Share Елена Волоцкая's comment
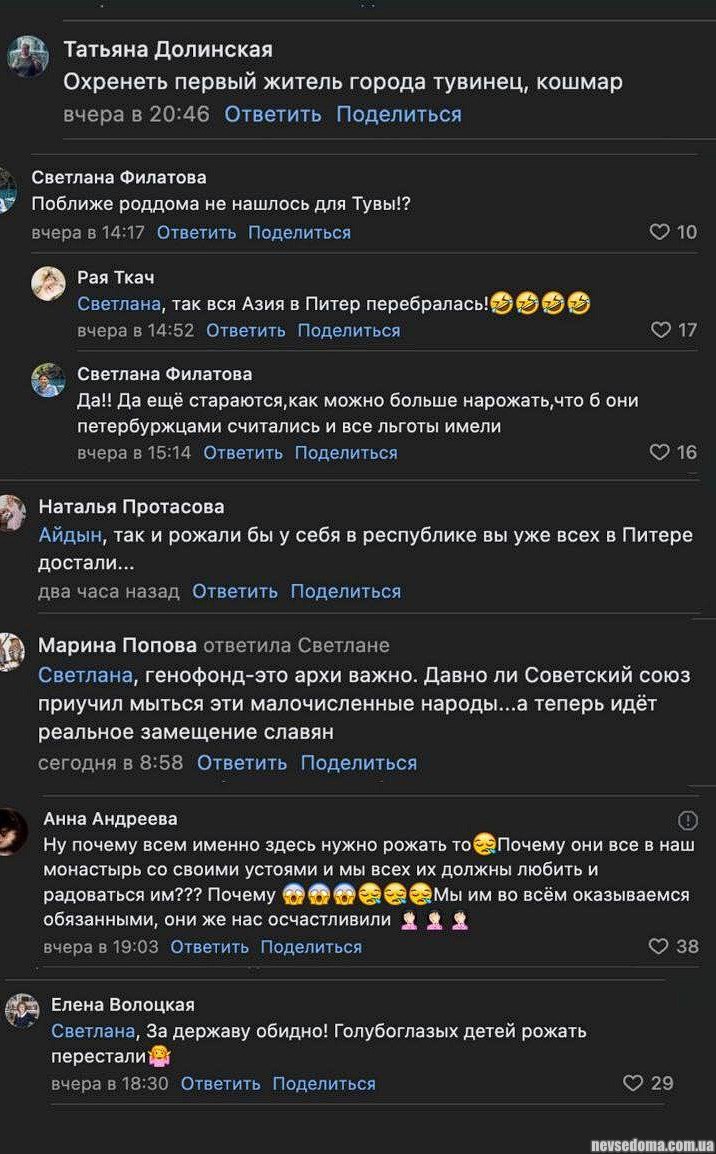716x1154 pixels. pos(324,1083)
